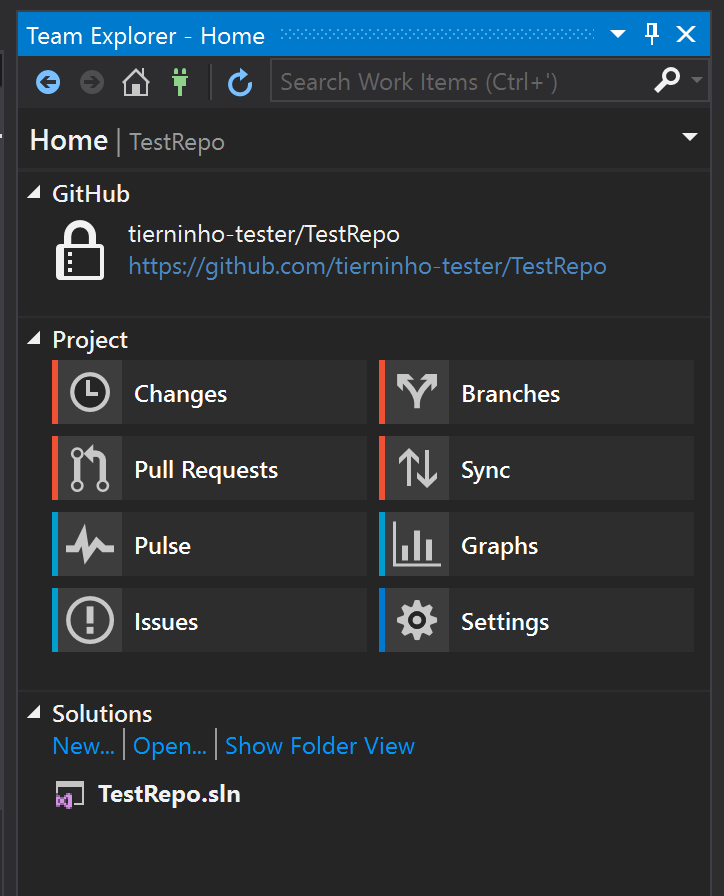
Task: Click the Home icon in the toolbar
Action: pos(135,83)
